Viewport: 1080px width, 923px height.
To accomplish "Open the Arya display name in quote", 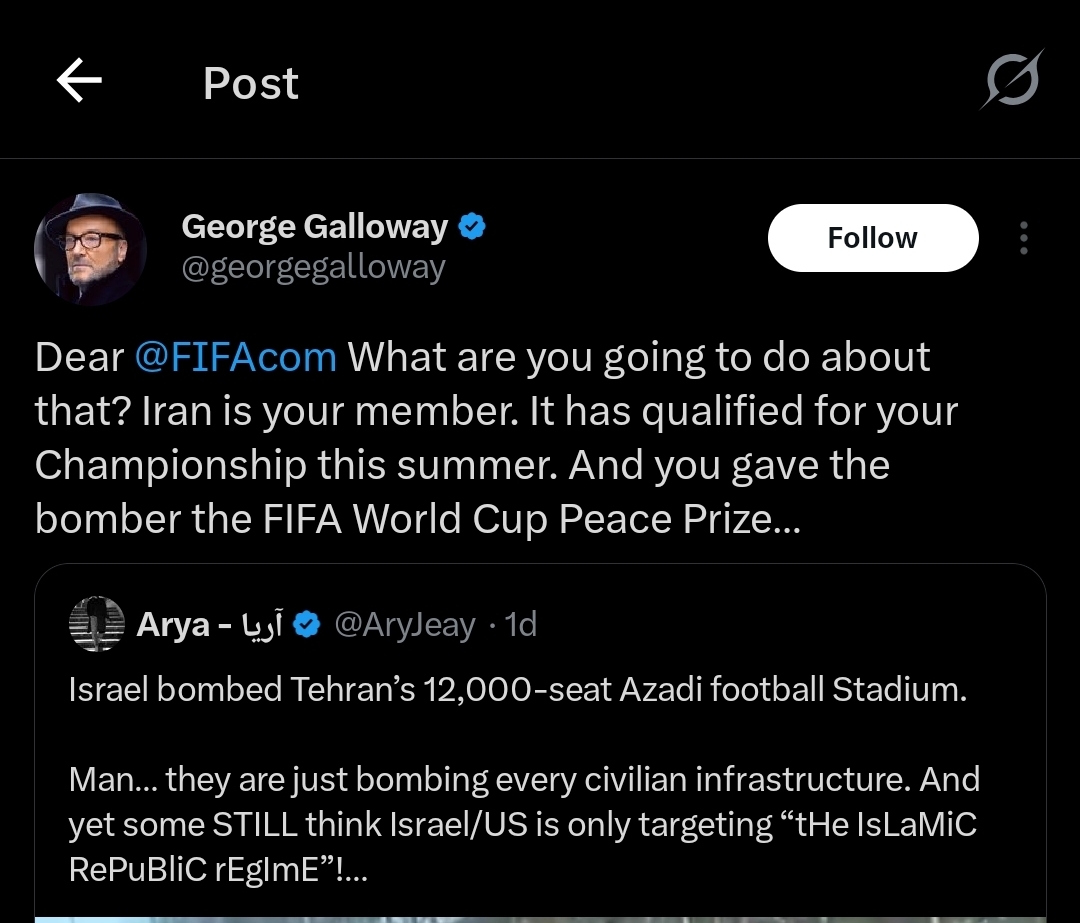I will 209,626.
